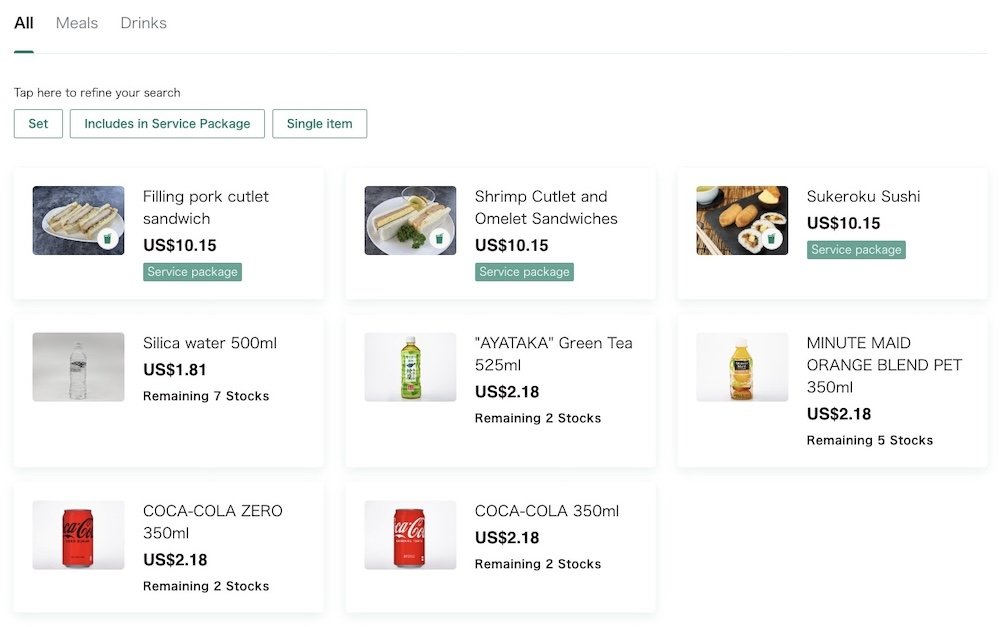The image size is (1000, 627).
Task: Switch to the Meals tab
Action: pos(77,23)
